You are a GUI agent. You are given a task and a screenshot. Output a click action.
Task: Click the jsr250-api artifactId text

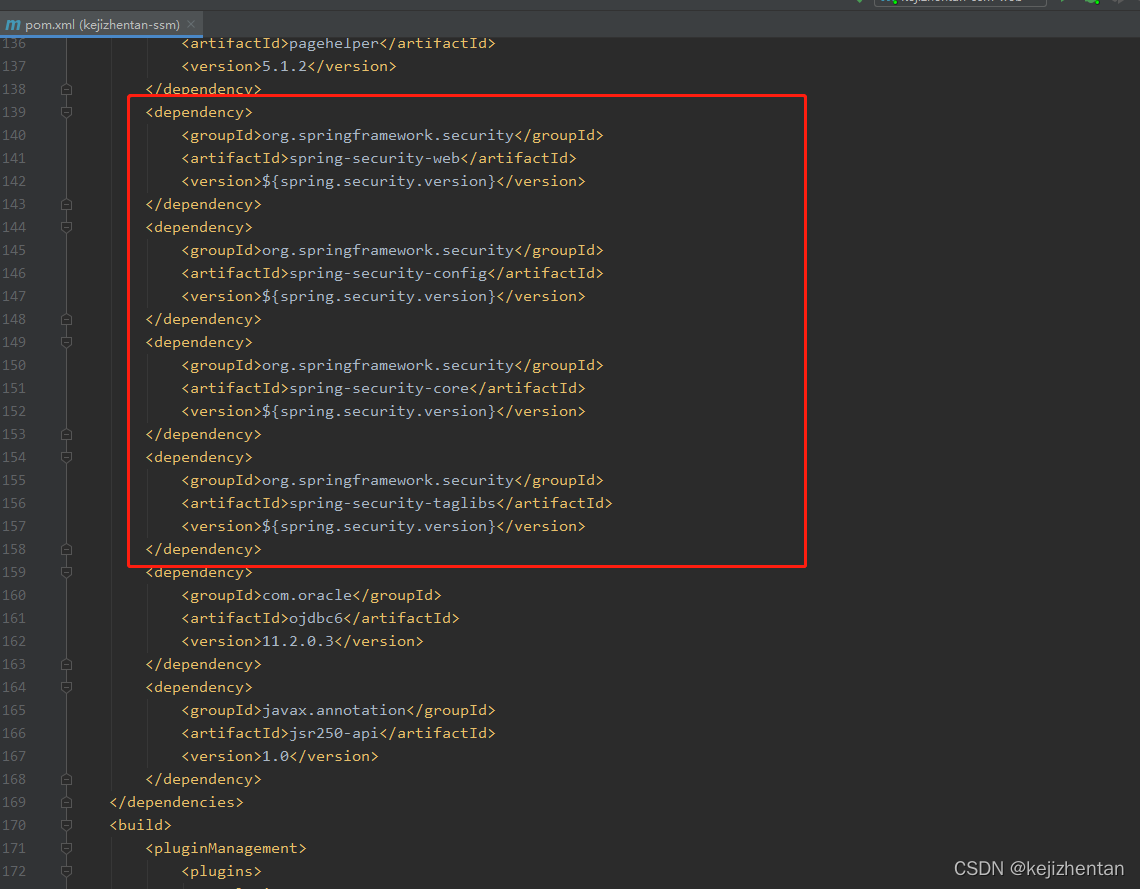coord(334,733)
